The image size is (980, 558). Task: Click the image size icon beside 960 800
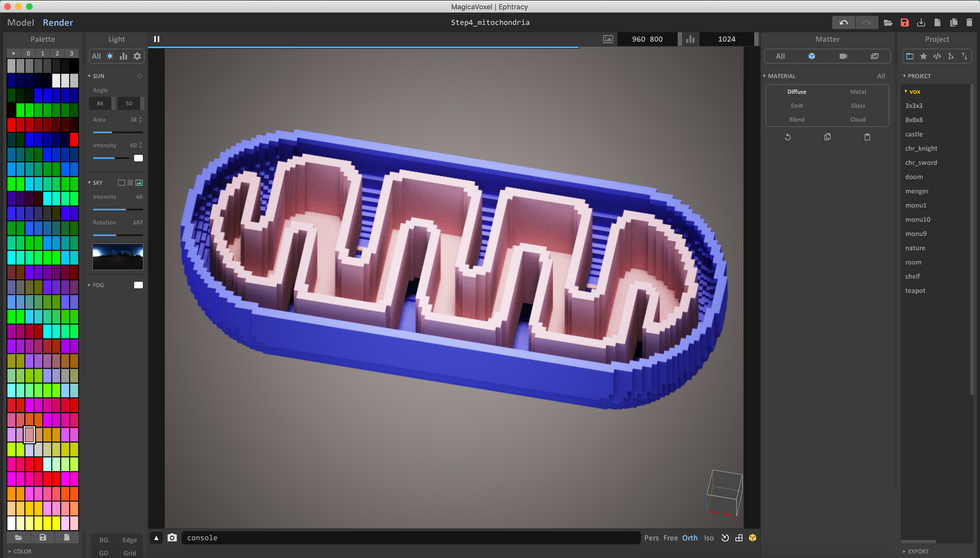(608, 39)
